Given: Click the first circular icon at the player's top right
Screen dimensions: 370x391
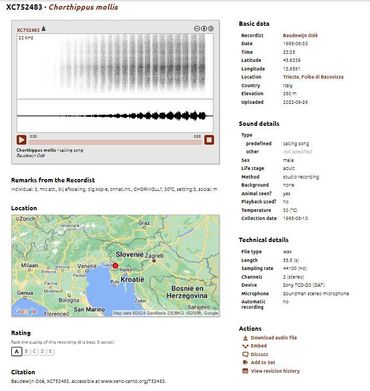Looking at the screenshot, I should (197, 28).
